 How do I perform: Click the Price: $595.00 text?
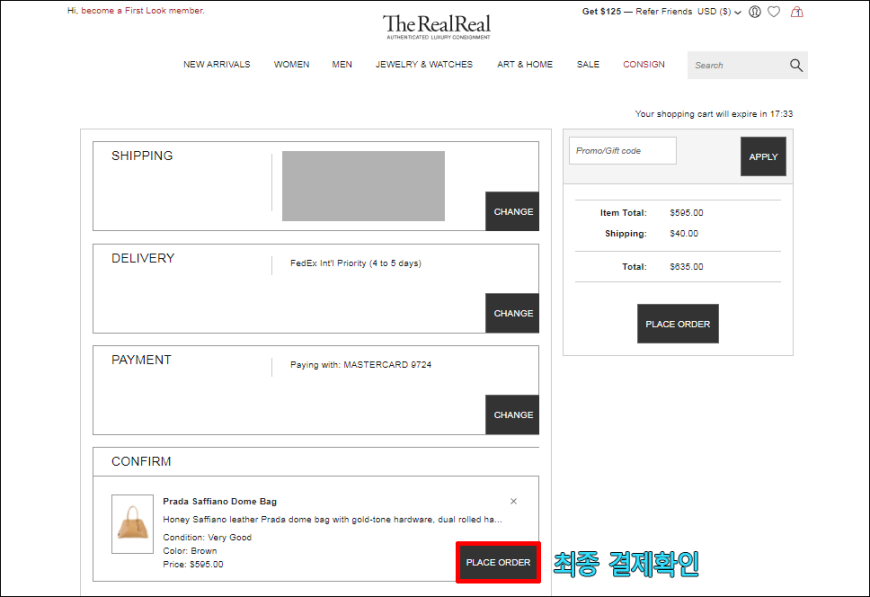coord(193,564)
